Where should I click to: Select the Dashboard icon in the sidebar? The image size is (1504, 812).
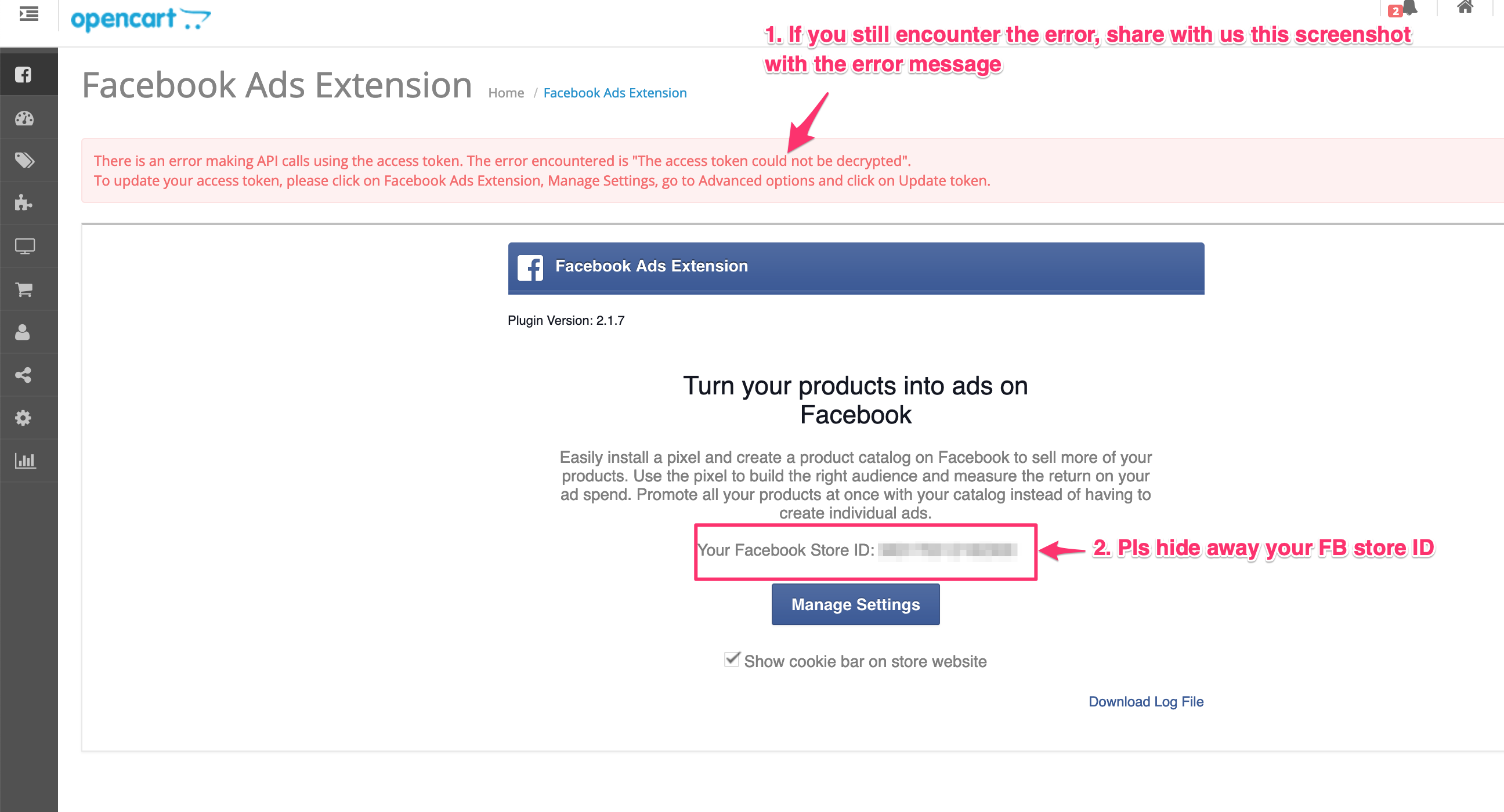(x=23, y=117)
